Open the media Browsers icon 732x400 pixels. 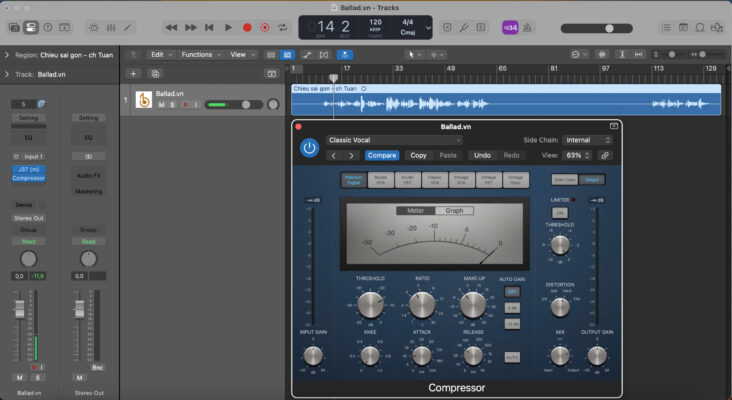(717, 28)
